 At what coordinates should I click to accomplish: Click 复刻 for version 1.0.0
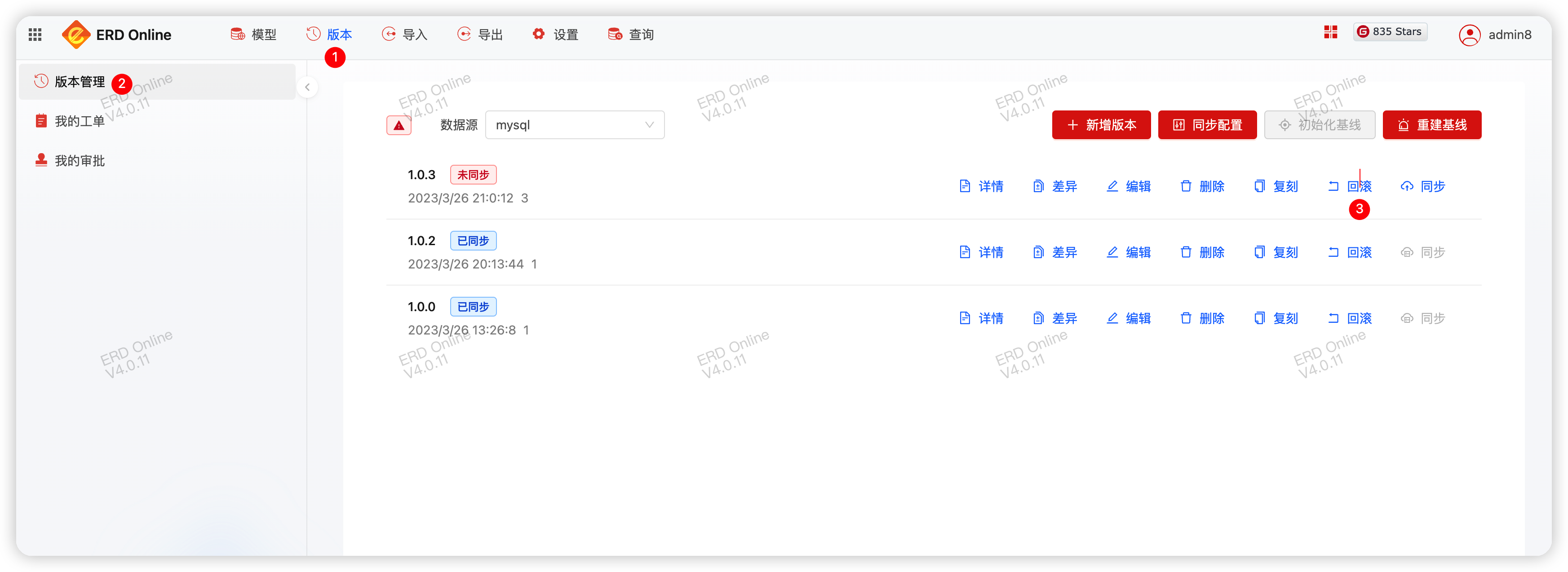click(x=1276, y=318)
